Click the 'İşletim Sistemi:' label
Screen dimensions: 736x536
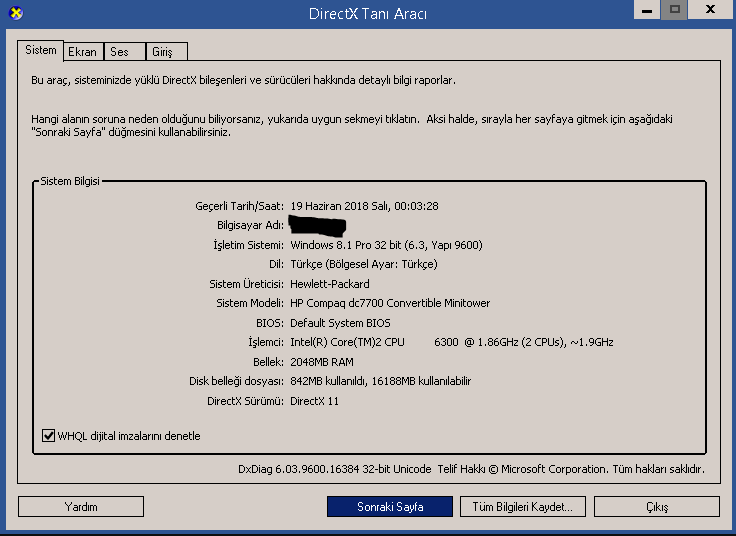[248, 245]
